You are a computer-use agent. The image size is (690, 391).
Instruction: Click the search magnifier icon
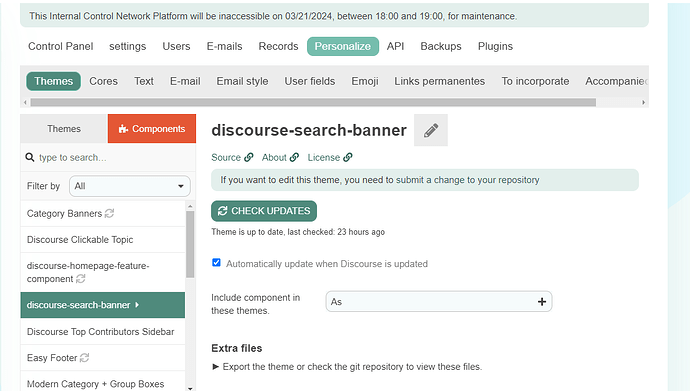pyautogui.click(x=30, y=157)
